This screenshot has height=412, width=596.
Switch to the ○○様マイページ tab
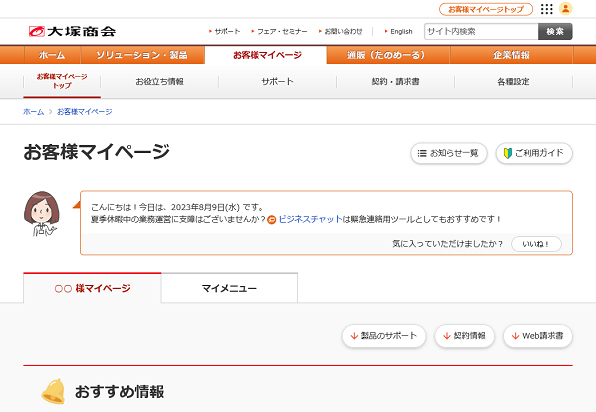(92, 288)
